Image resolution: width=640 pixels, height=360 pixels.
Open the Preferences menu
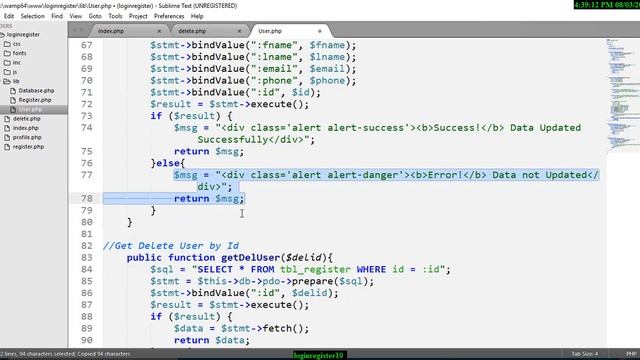click(169, 16)
